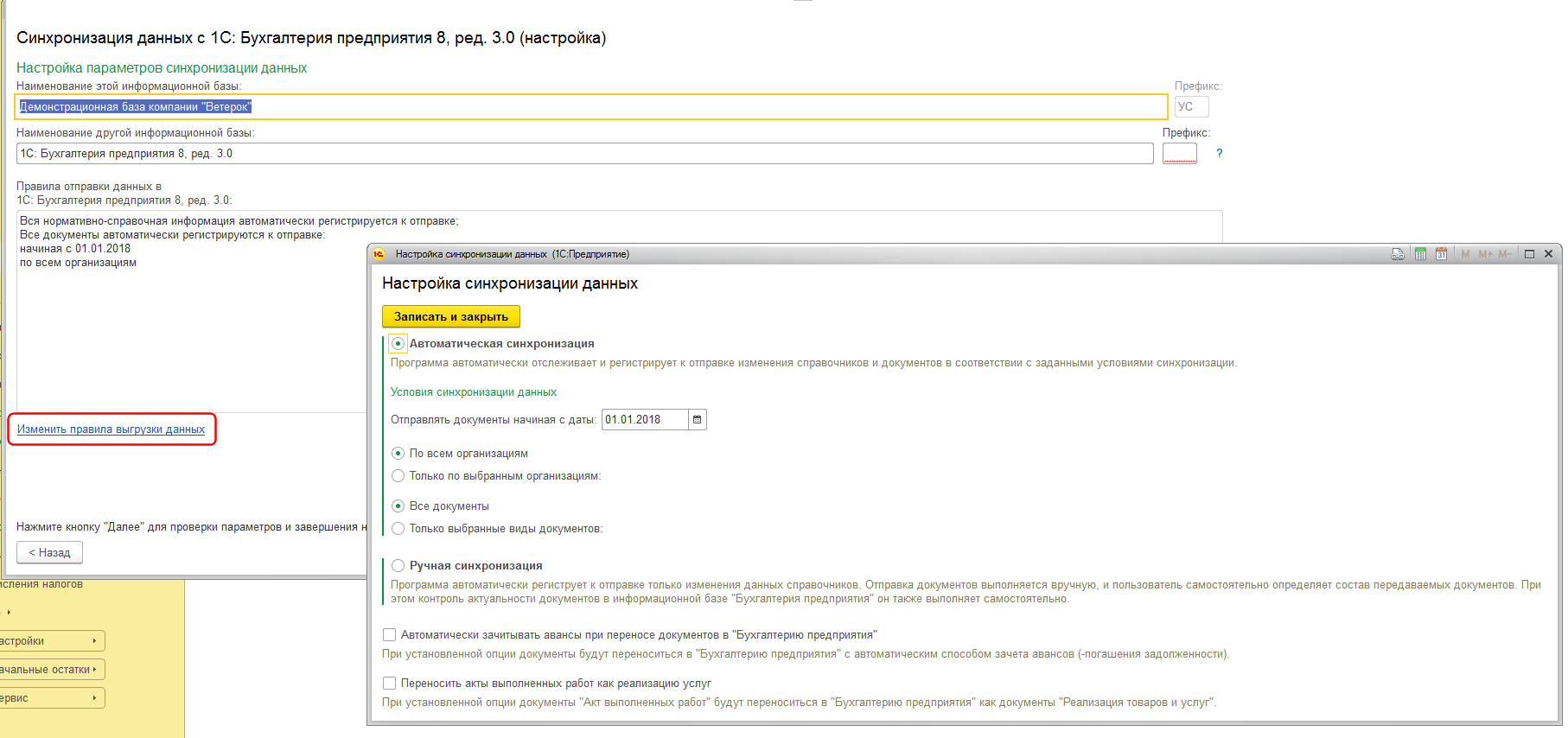Click the M+ memory add button
Screen dimensions: 1568x738
[x=1485, y=254]
